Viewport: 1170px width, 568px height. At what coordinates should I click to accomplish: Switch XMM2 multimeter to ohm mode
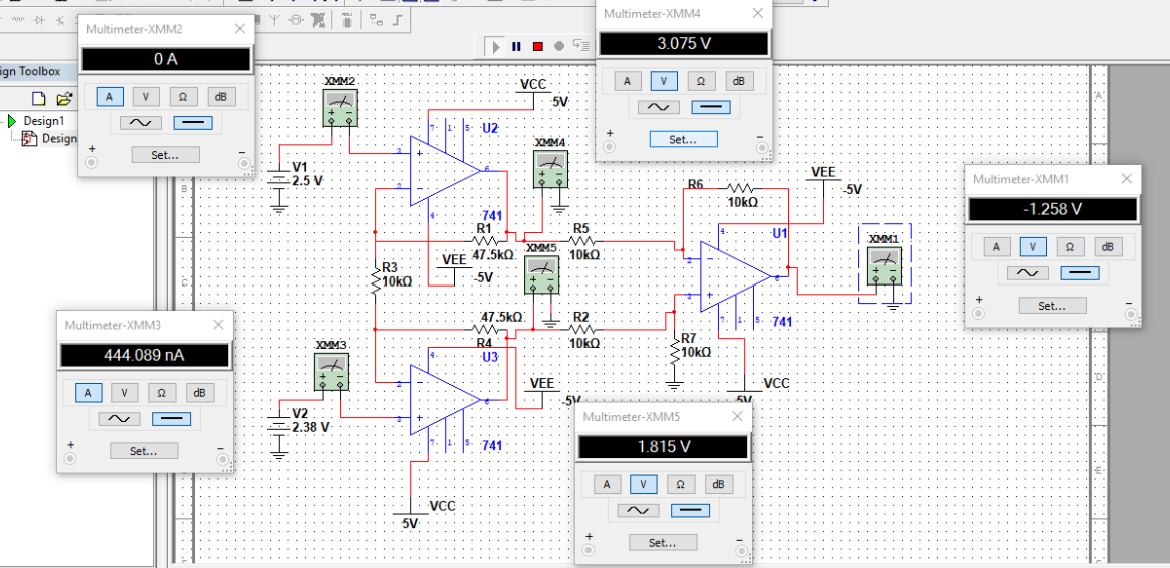[183, 96]
